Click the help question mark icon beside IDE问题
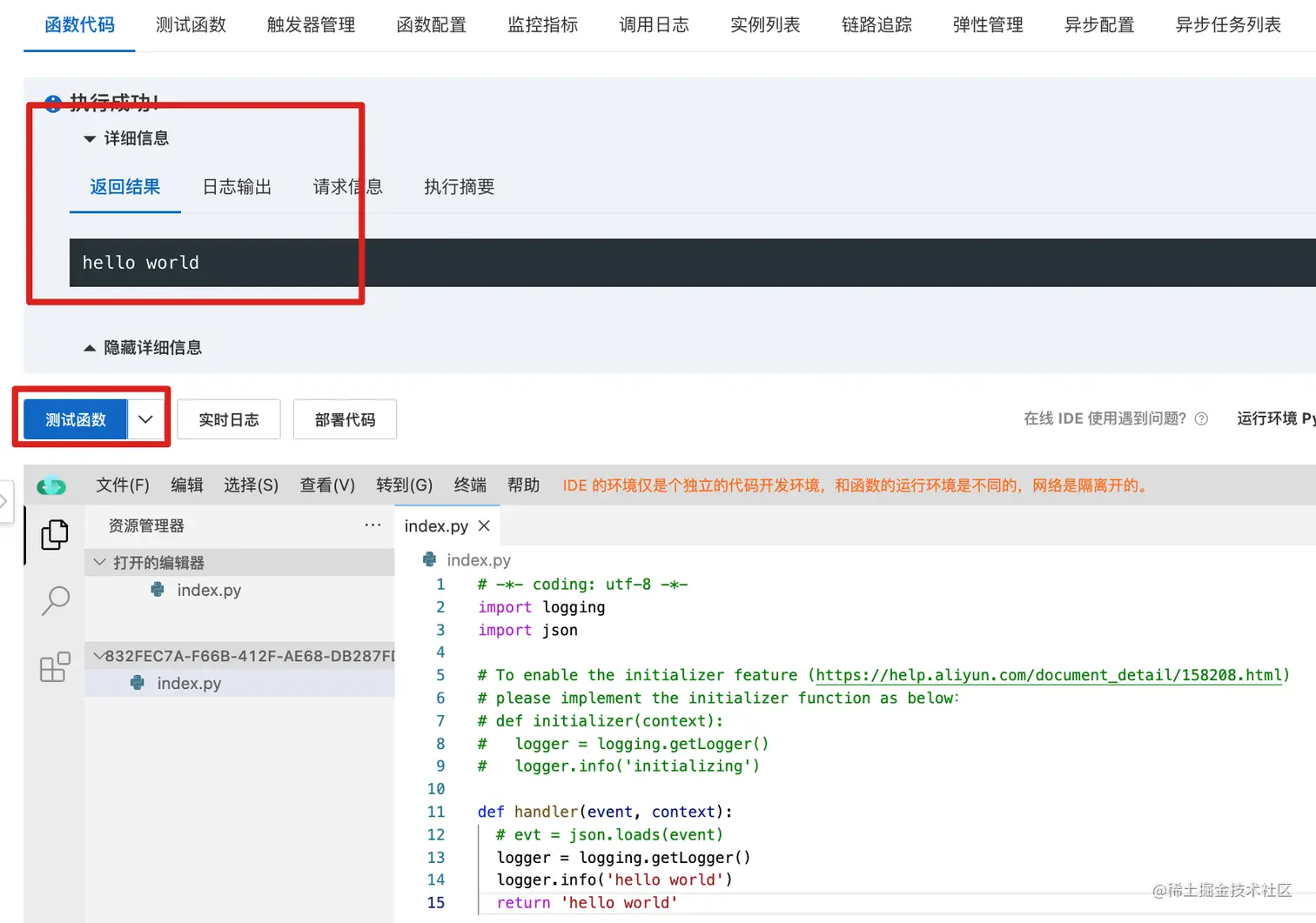This screenshot has height=923, width=1316. click(1201, 418)
